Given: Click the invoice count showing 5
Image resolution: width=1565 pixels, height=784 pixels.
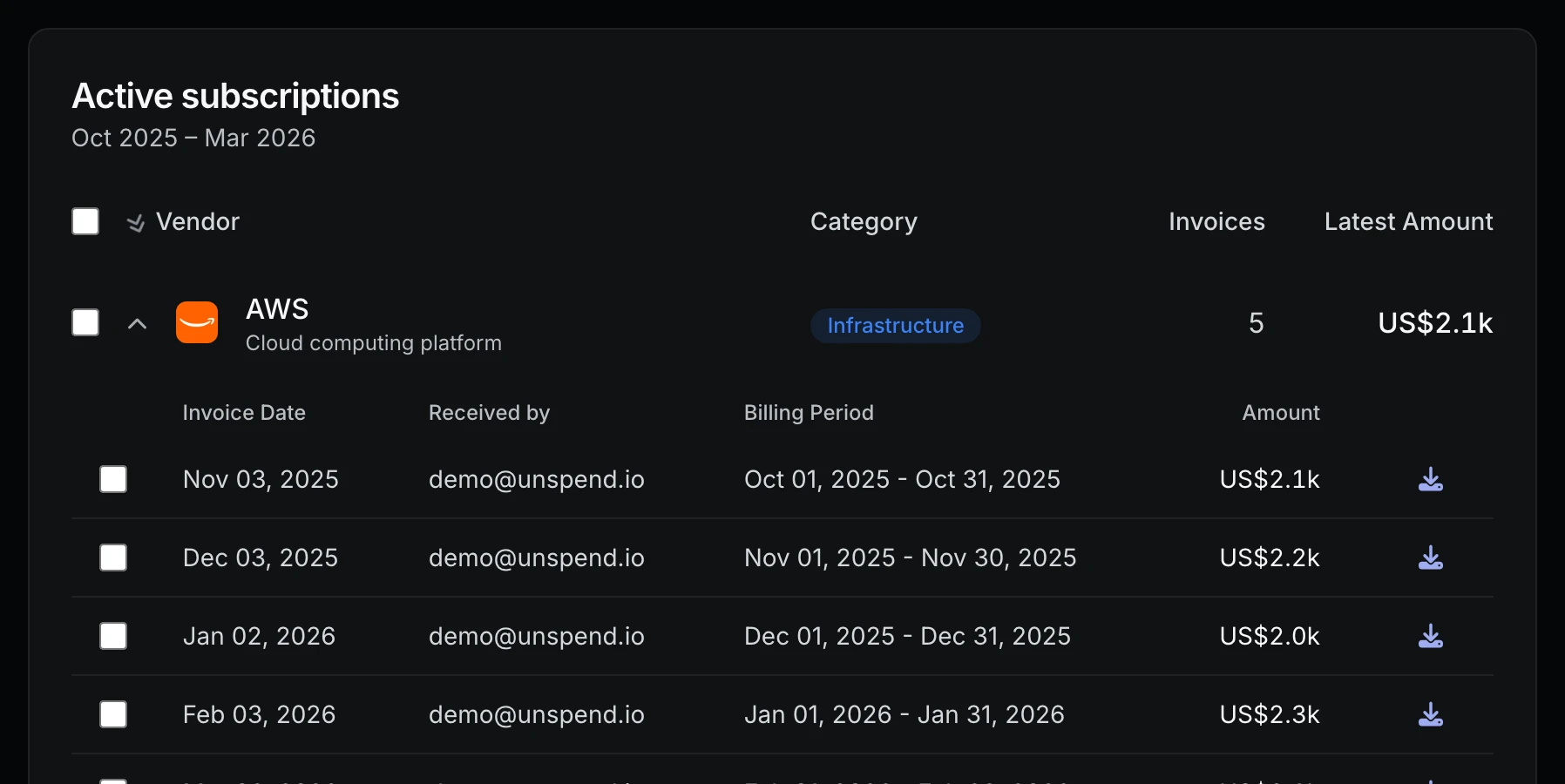Looking at the screenshot, I should point(1255,322).
